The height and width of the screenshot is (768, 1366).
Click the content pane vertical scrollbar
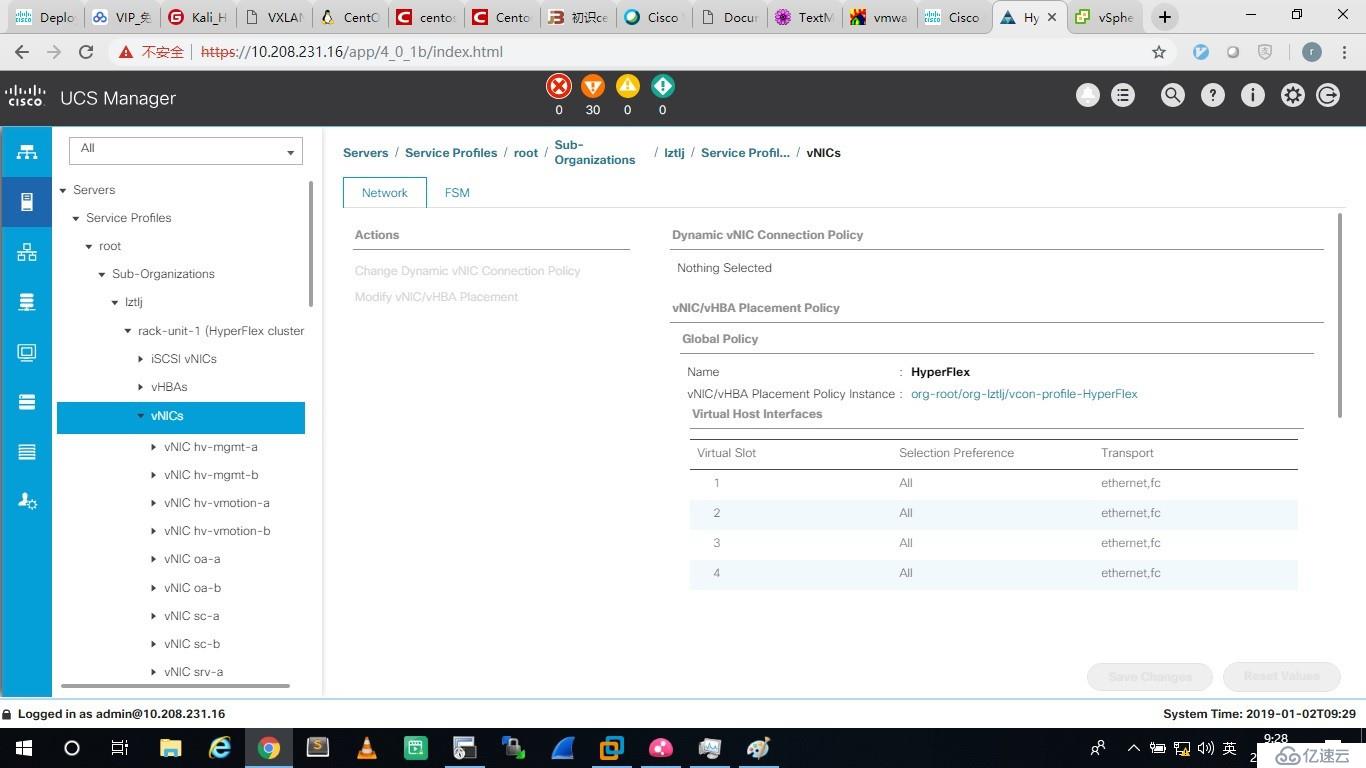(1340, 314)
